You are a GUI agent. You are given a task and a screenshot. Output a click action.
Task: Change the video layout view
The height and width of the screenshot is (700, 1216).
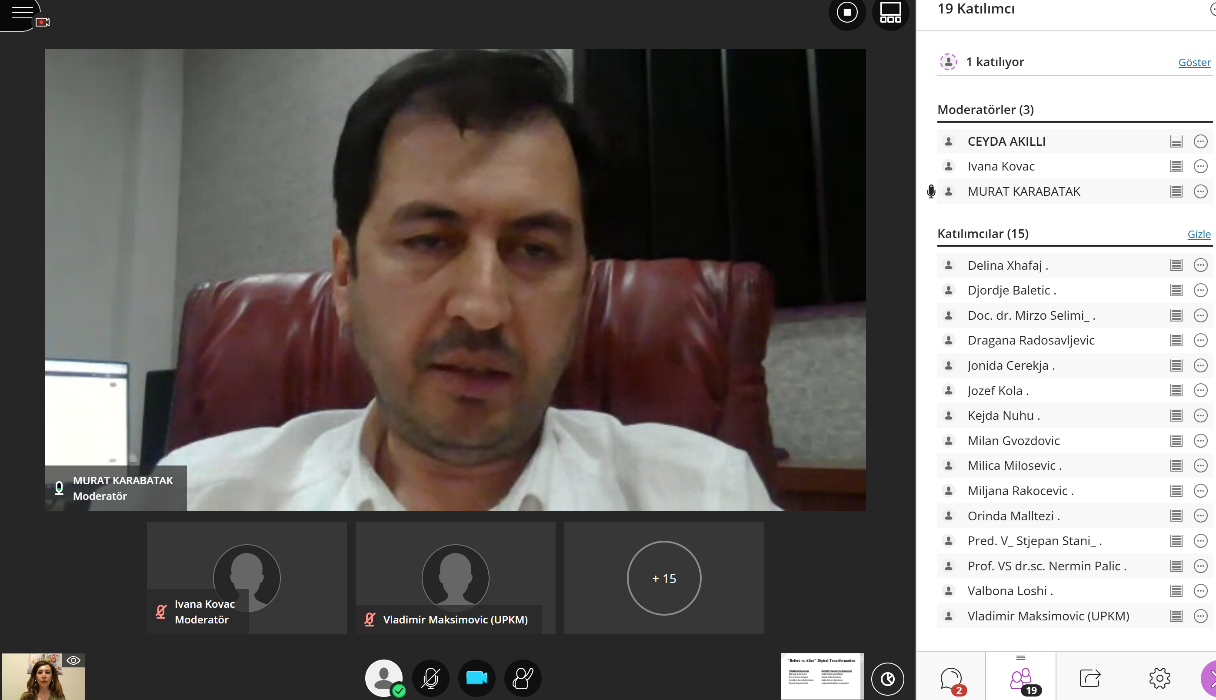[x=890, y=13]
